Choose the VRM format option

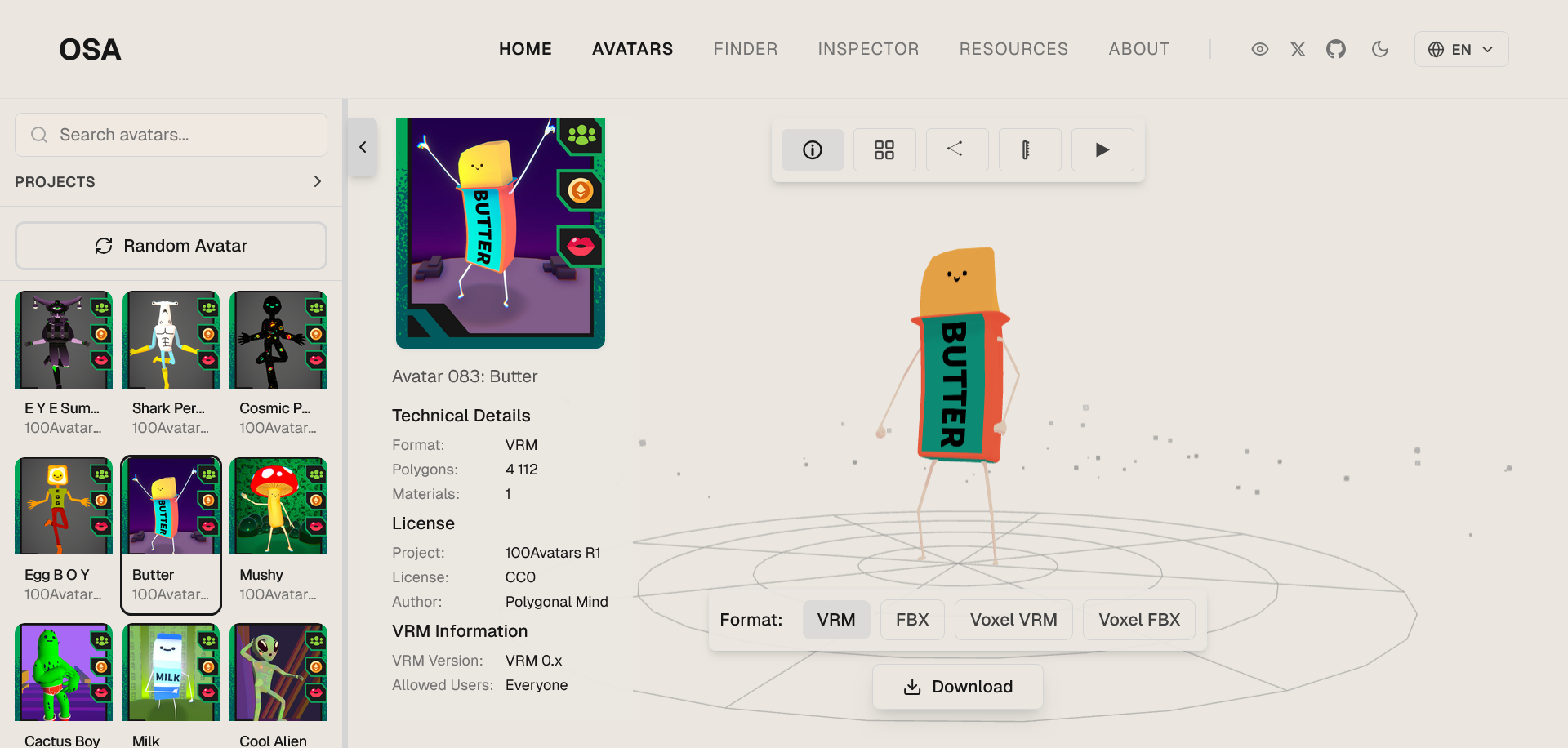tap(836, 620)
